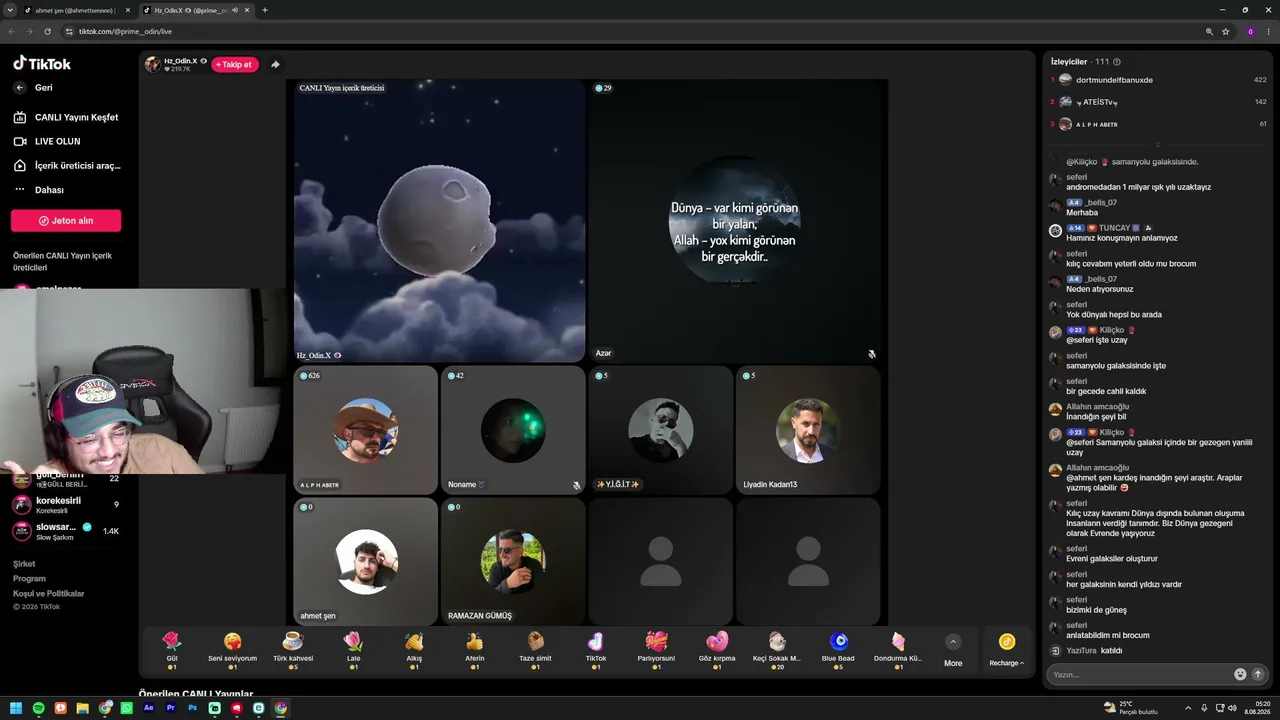Open the Şirket footer link
The width and height of the screenshot is (1280, 720).
tap(24, 564)
